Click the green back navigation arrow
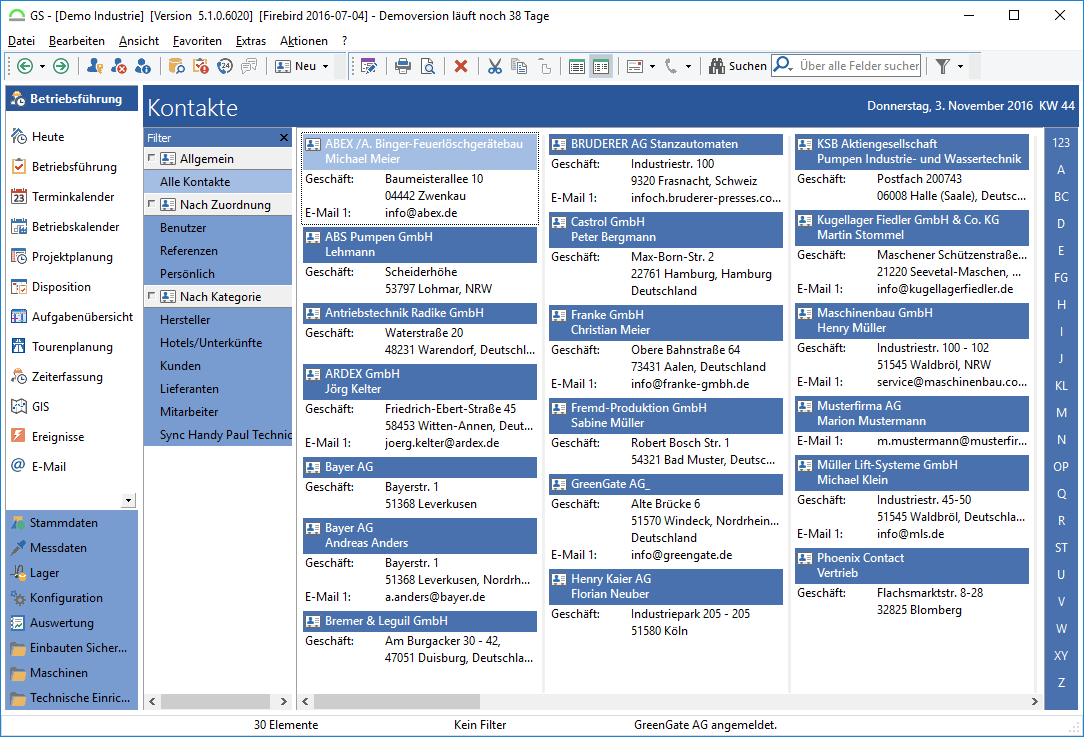The height and width of the screenshot is (737, 1084). [x=25, y=66]
